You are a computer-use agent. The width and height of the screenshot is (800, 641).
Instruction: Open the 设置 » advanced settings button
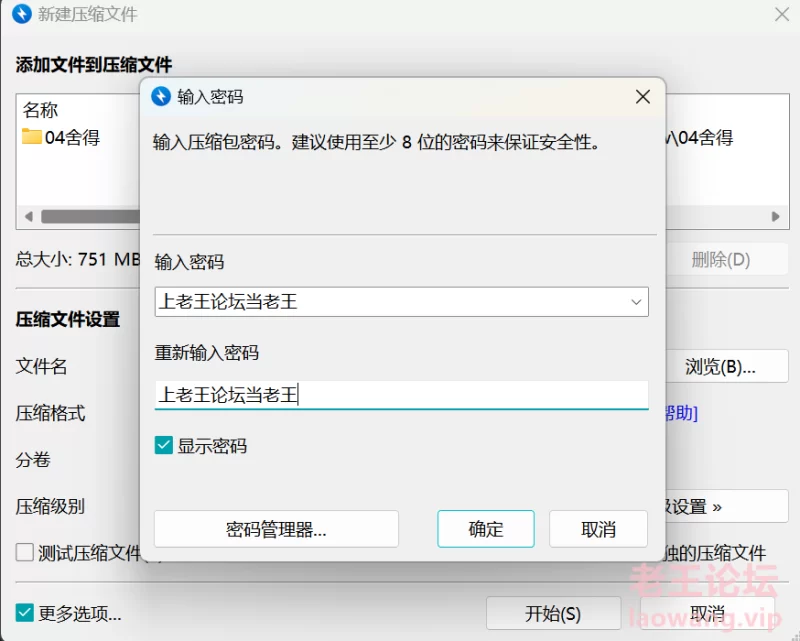point(727,506)
